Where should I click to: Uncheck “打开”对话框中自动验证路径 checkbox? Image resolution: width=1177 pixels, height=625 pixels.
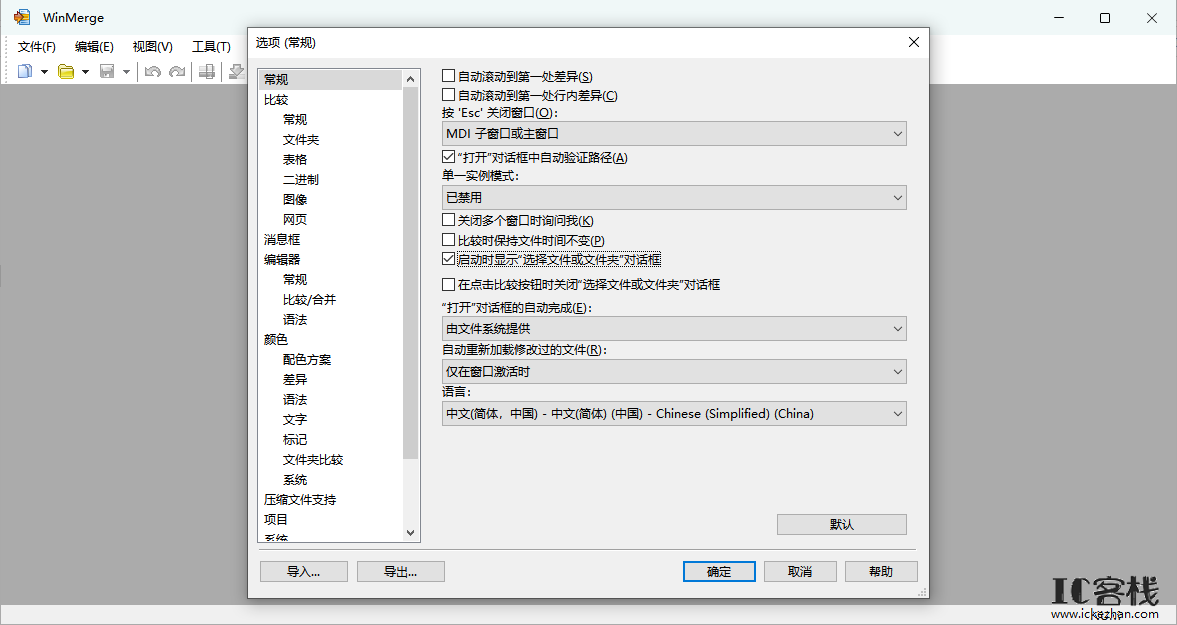point(448,158)
